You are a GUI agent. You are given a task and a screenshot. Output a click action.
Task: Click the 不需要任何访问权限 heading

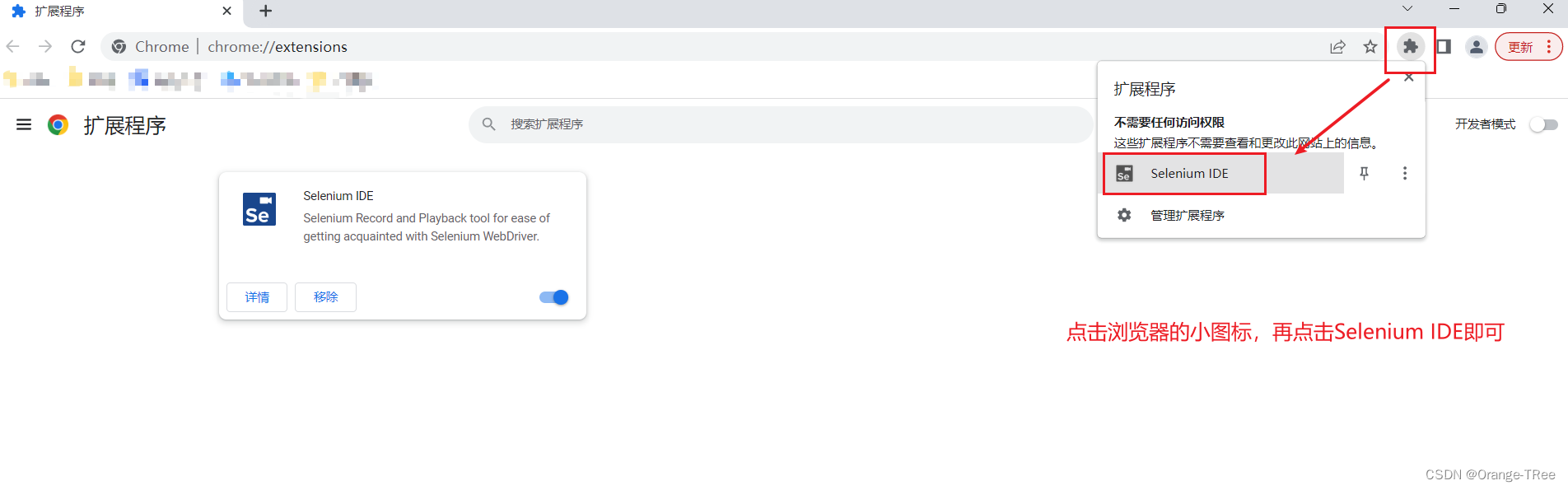(x=1169, y=122)
